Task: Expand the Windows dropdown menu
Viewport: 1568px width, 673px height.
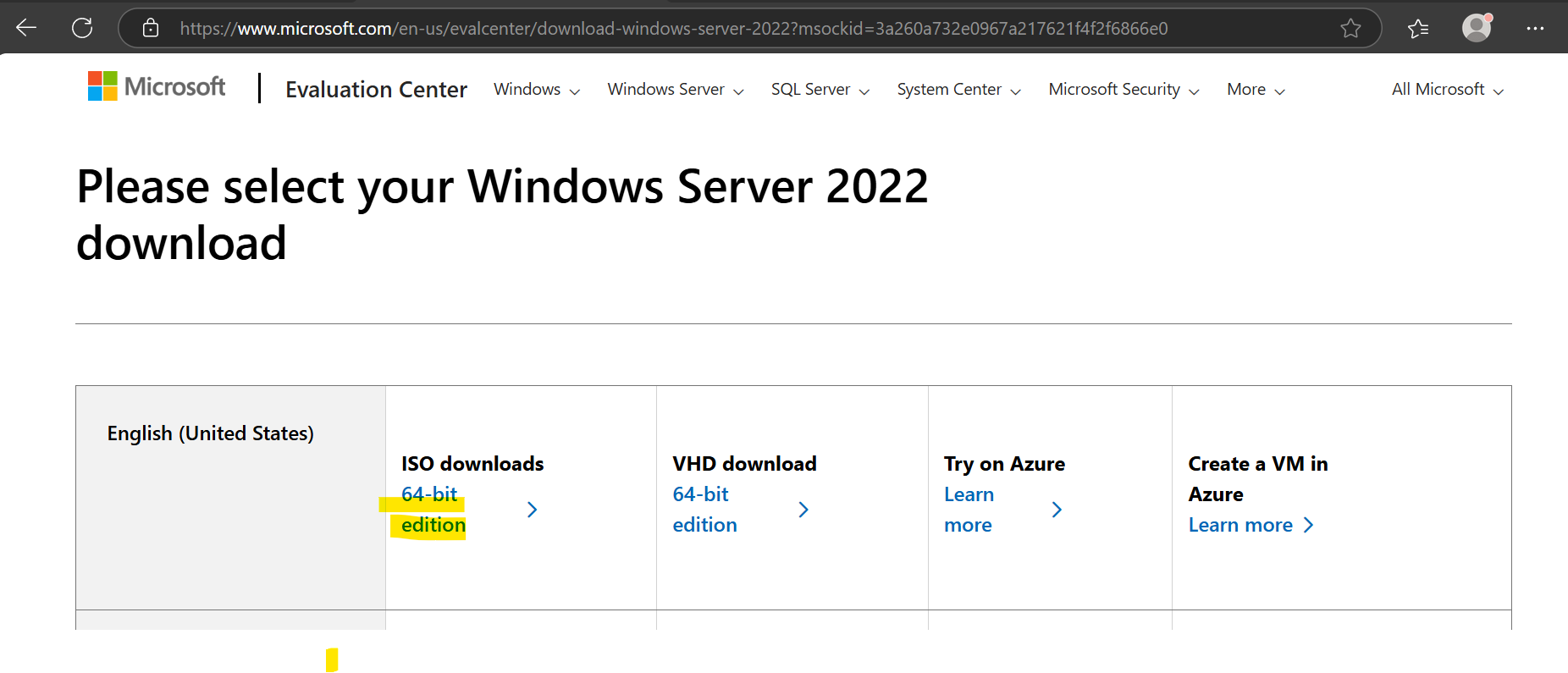Action: tap(537, 90)
